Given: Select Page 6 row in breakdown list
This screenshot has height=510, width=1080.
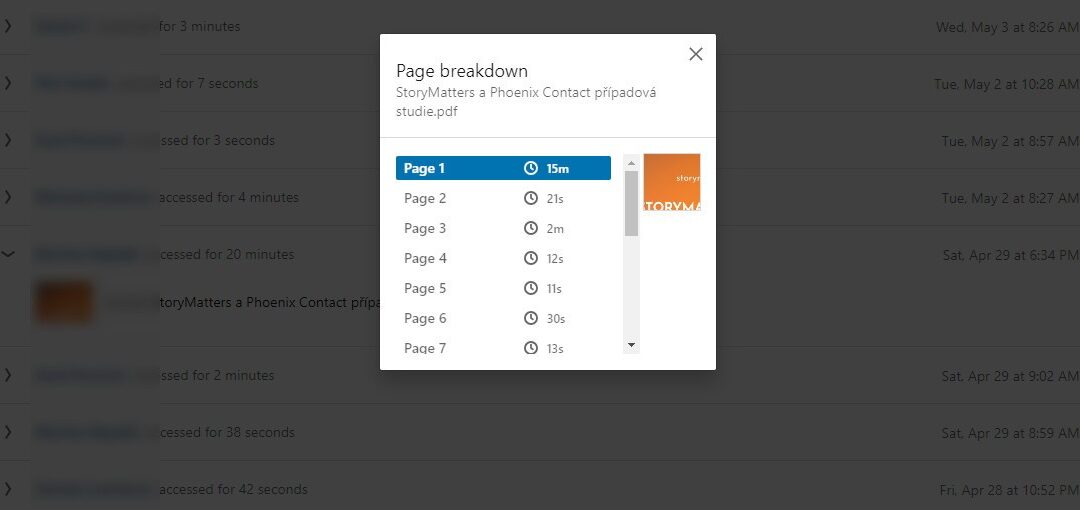Looking at the screenshot, I should [x=503, y=318].
